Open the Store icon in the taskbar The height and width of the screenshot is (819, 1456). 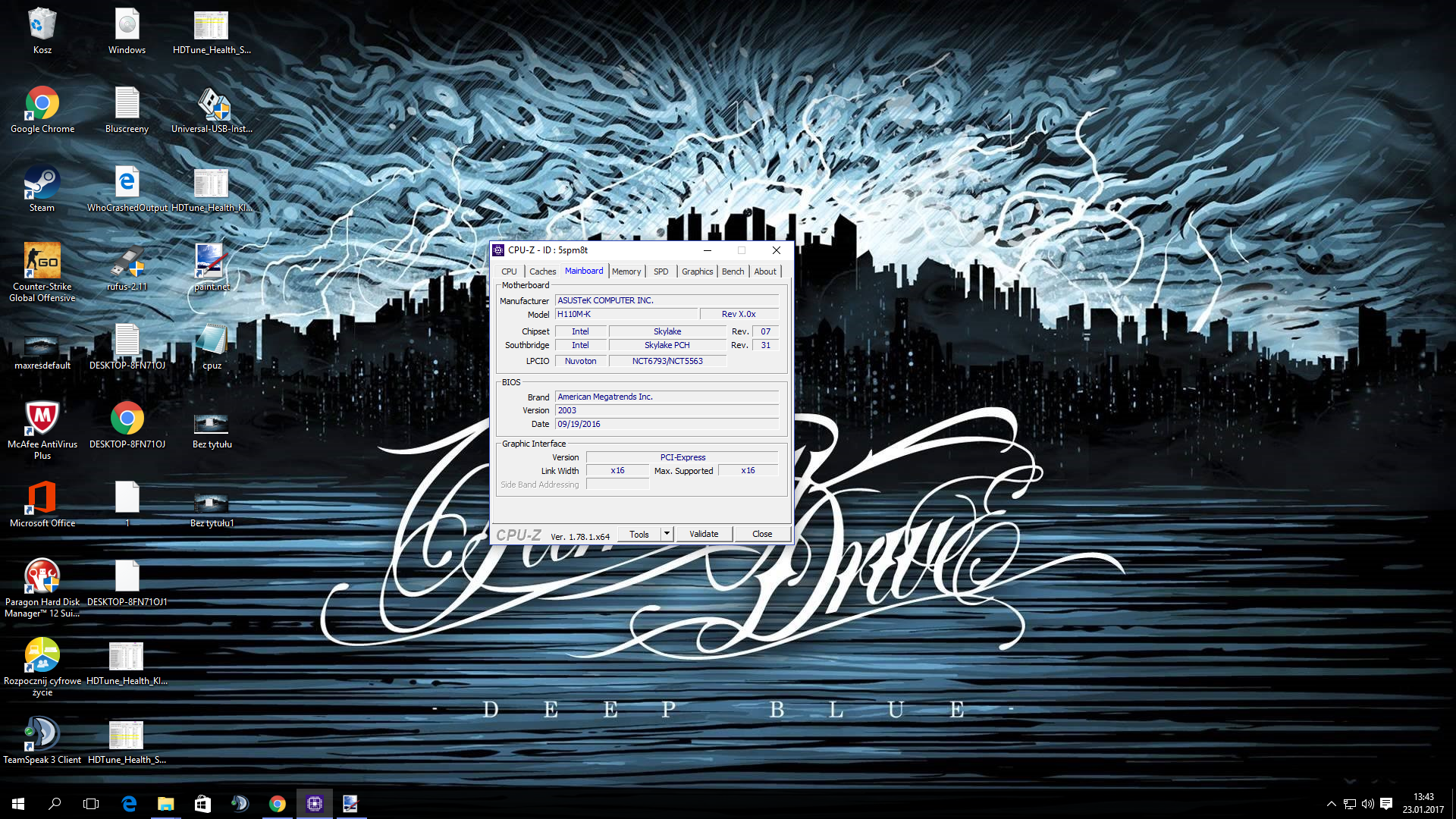pyautogui.click(x=202, y=804)
